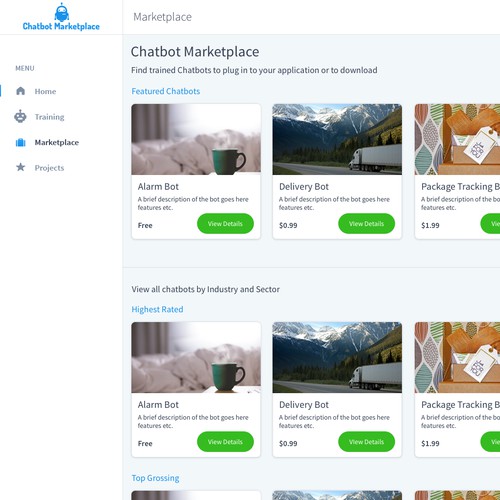Click the Marketplace page header title
Screen dimensions: 500x500
tap(163, 17)
